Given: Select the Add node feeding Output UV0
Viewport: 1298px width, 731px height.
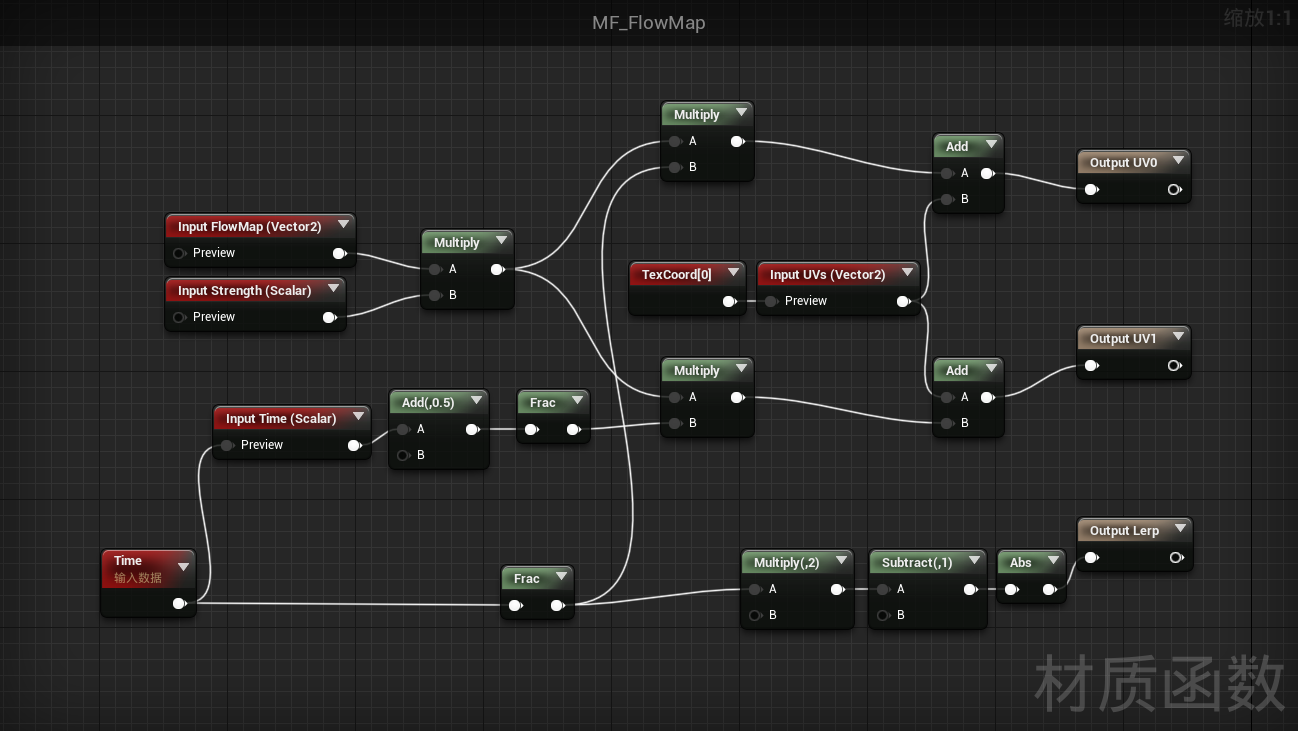Looking at the screenshot, I should (968, 173).
